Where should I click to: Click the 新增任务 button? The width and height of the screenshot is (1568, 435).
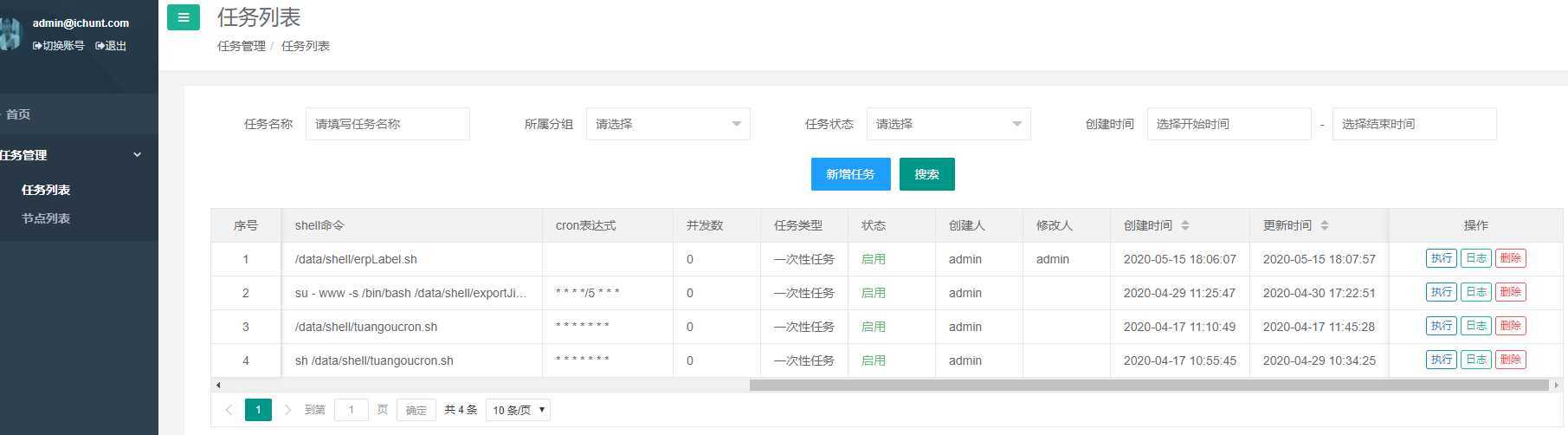[x=850, y=174]
